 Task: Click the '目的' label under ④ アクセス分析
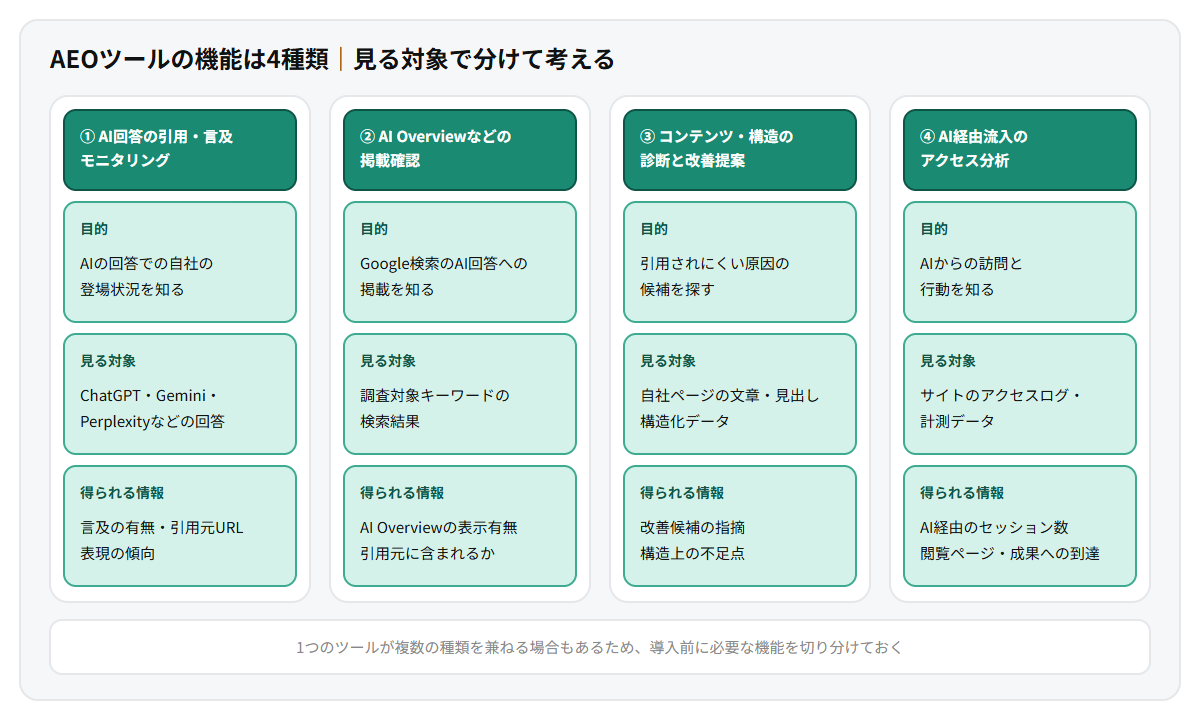pyautogui.click(x=934, y=229)
